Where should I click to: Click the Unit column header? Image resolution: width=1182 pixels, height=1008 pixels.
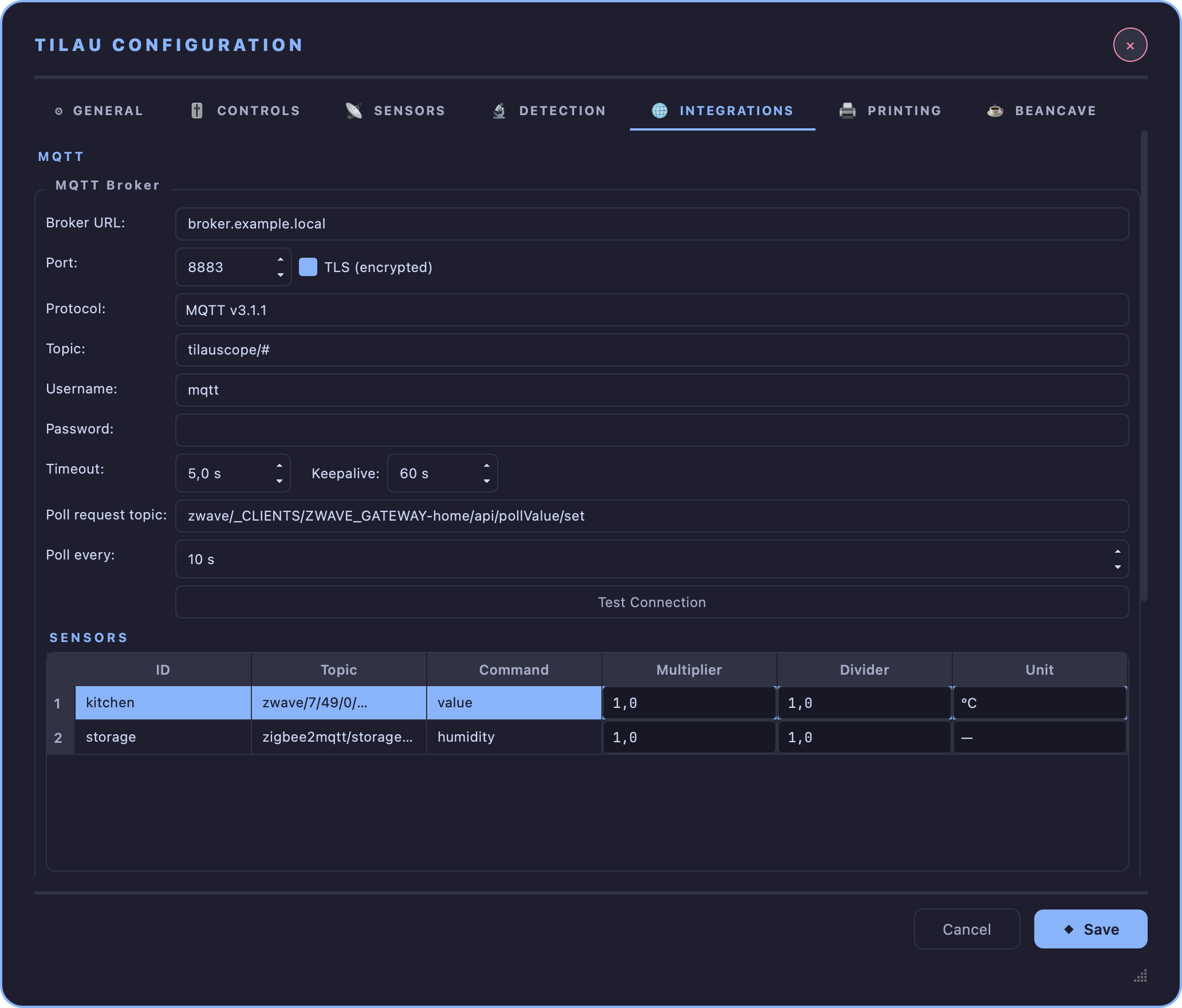pos(1040,670)
